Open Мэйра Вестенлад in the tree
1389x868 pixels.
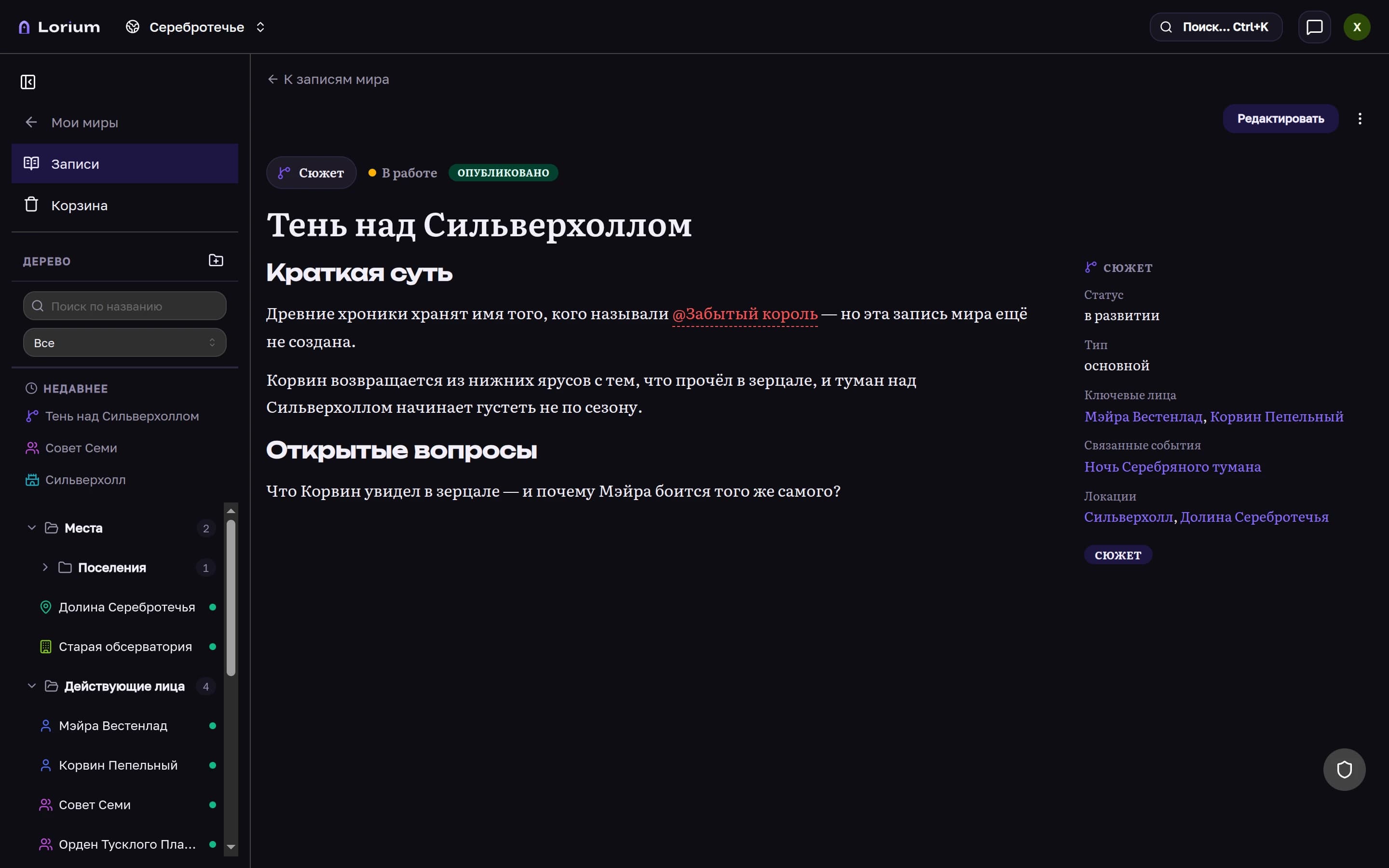pos(113,726)
